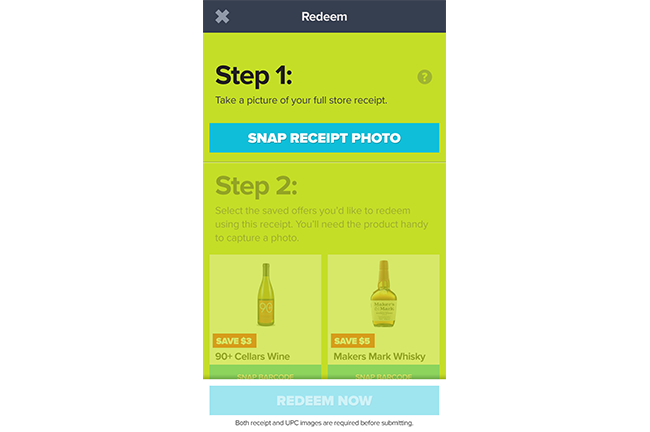The width and height of the screenshot is (650, 432).
Task: Click the Makers Mark Whisky label
Action: [379, 357]
